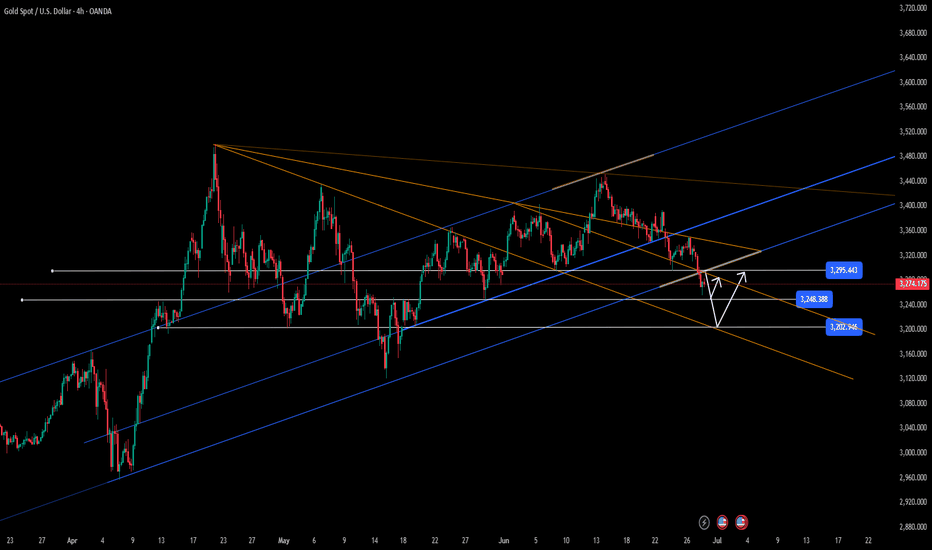932x550 pixels.
Task: Click the Gold Spot / U.S. Dollar chart title
Action: point(58,11)
